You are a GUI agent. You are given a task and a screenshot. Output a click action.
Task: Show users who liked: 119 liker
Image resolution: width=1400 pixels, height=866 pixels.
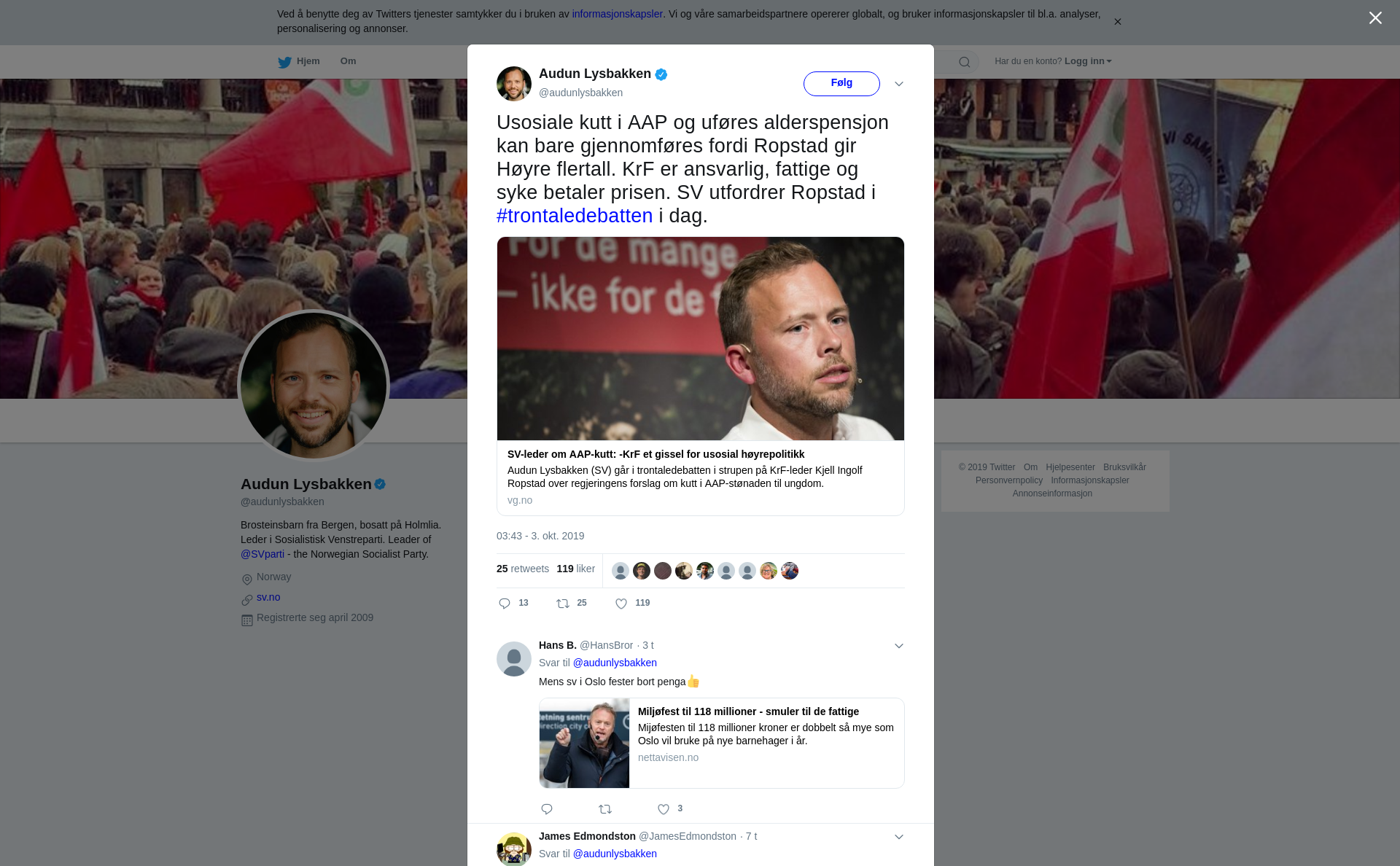pyautogui.click(x=575, y=569)
